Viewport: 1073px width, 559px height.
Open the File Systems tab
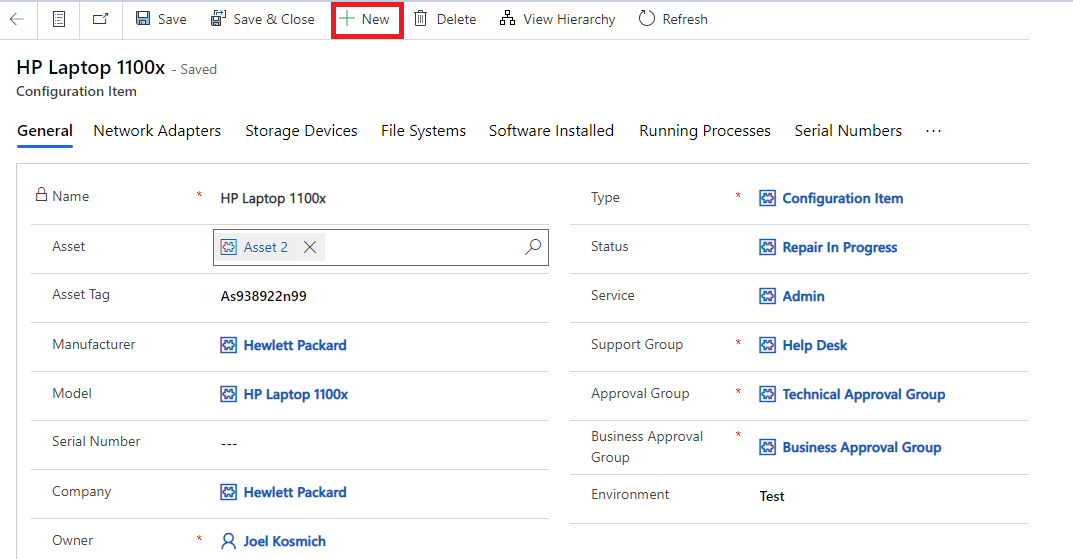click(424, 131)
